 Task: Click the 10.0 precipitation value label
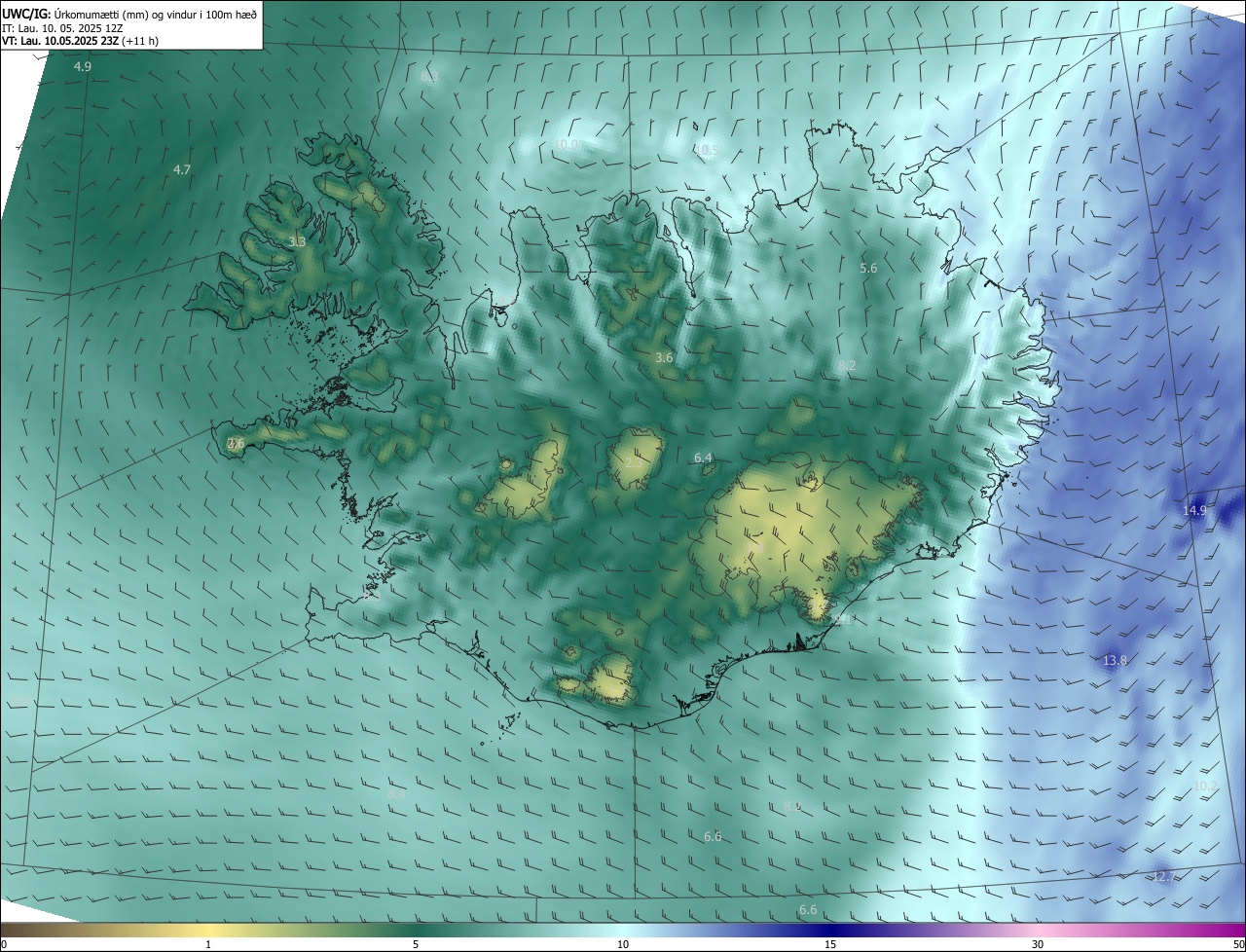(567, 144)
